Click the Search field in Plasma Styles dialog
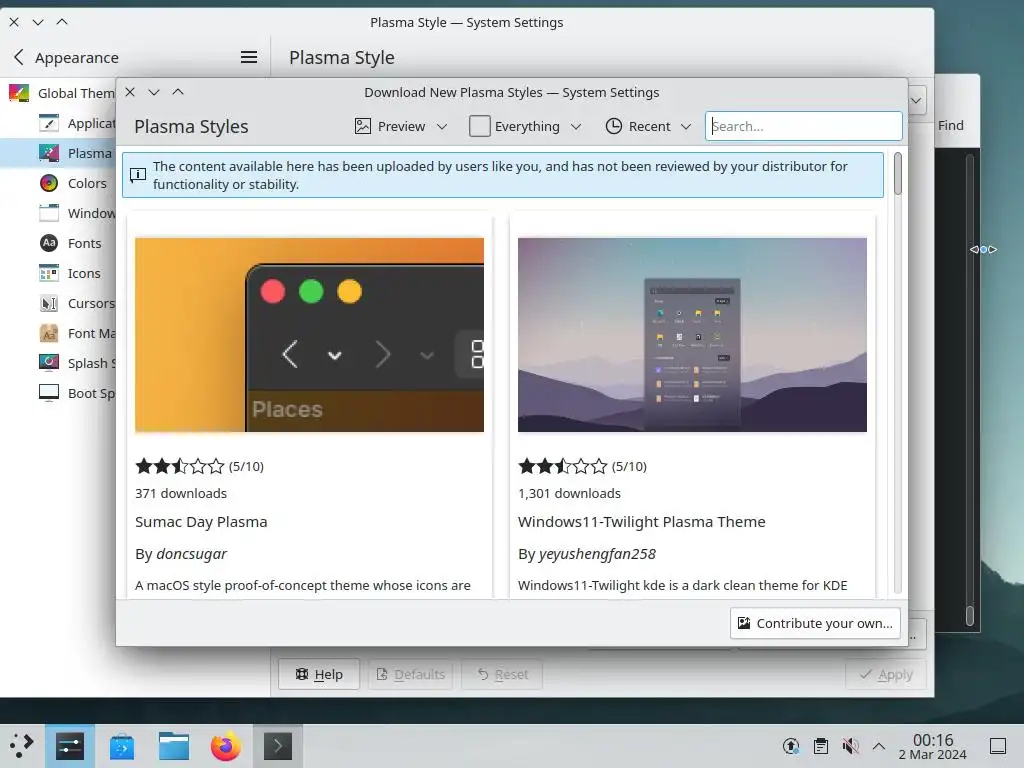Image resolution: width=1024 pixels, height=768 pixels. pos(803,126)
